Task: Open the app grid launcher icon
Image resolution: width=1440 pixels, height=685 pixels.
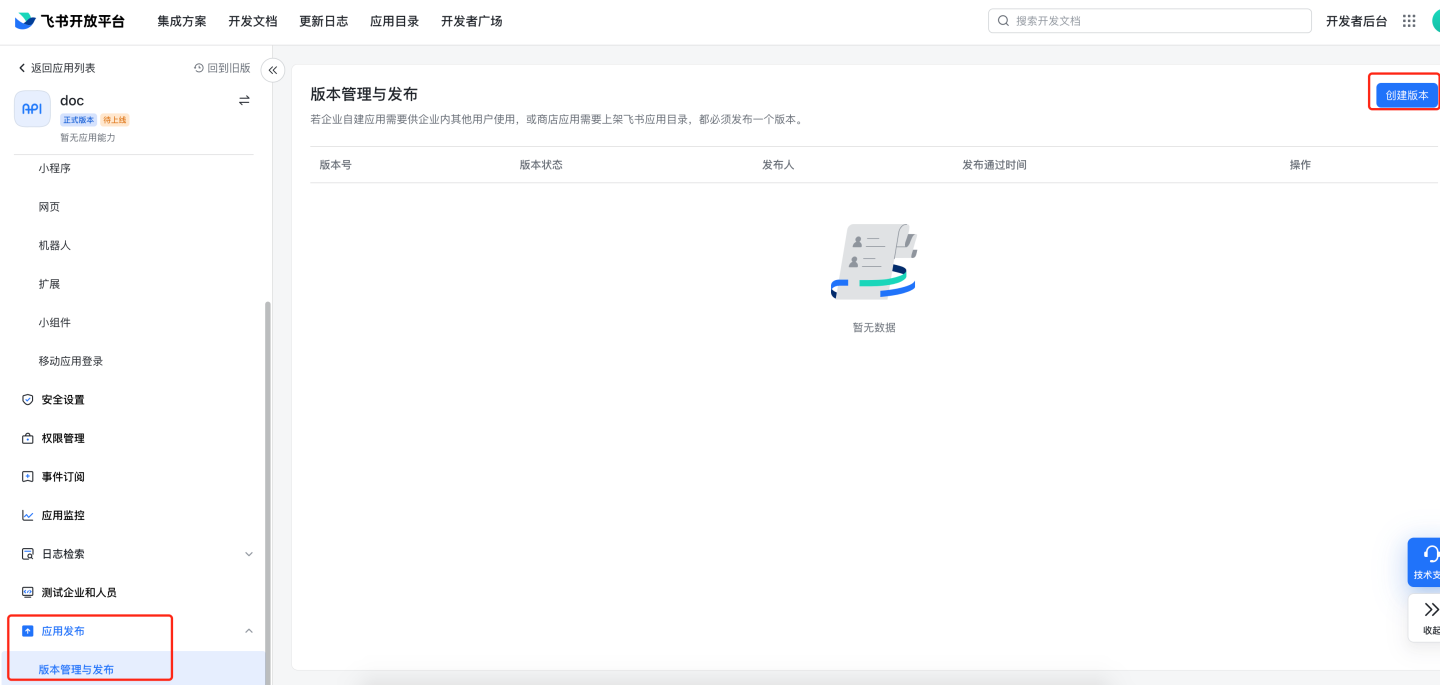Action: pos(1409,21)
